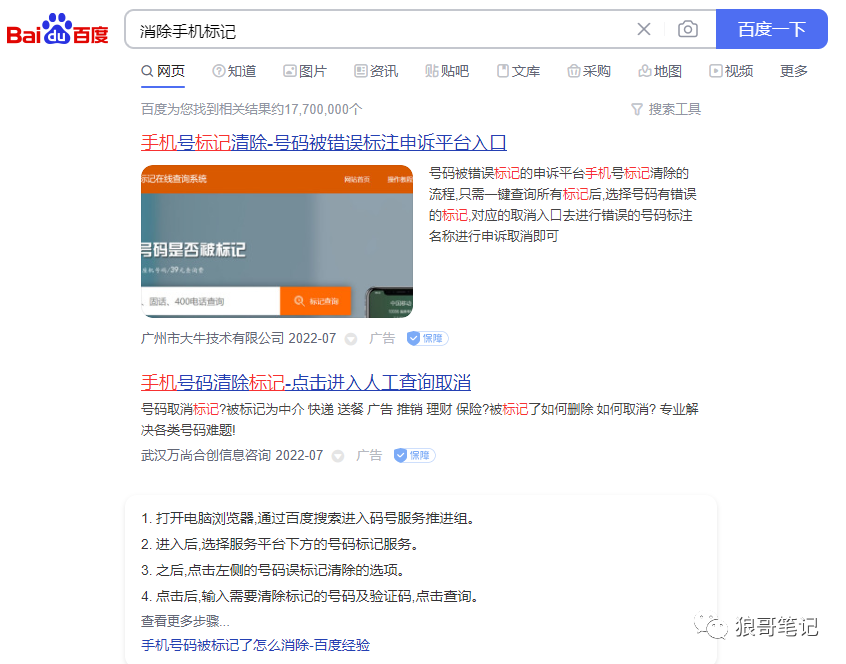Click step 1 text 打开电脑浏览器

point(205,518)
